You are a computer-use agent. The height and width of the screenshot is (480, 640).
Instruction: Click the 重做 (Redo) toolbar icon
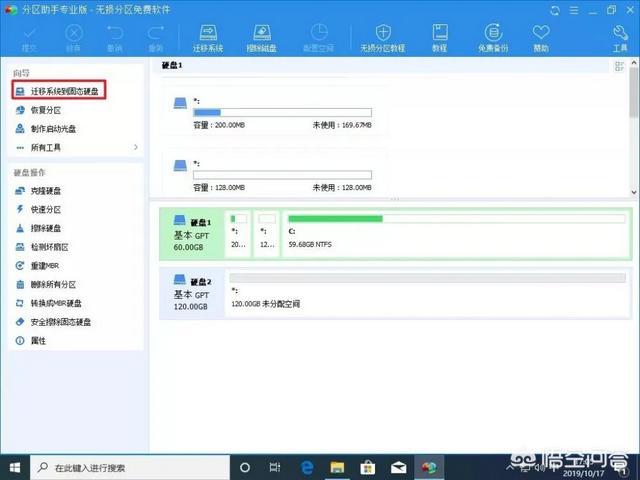click(156, 38)
